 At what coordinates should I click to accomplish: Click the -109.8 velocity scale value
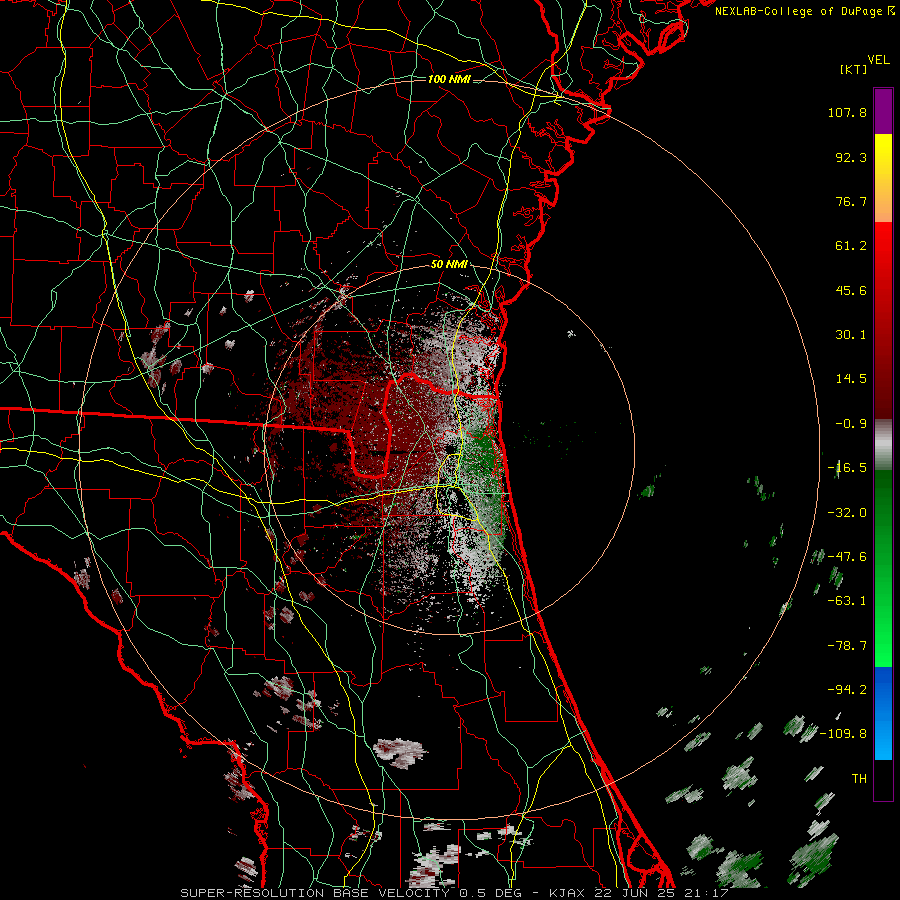(x=844, y=734)
